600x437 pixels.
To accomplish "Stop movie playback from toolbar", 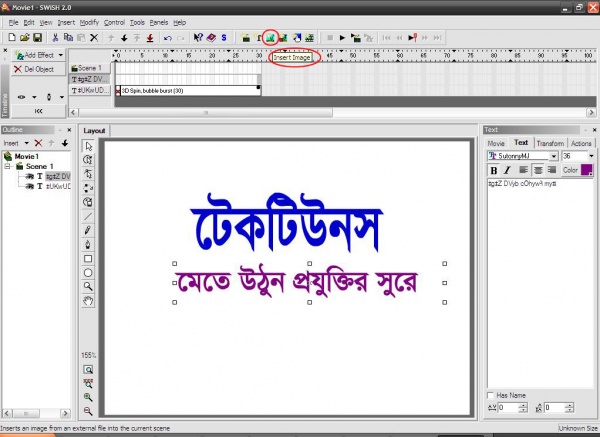I will click(x=330, y=38).
